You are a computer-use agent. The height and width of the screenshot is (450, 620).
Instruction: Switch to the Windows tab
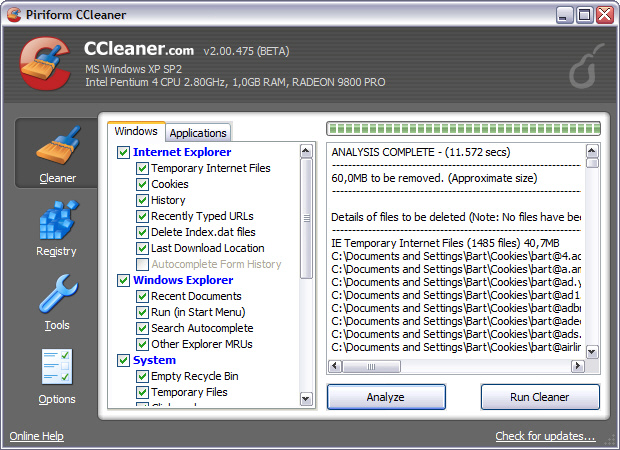pyautogui.click(x=136, y=131)
